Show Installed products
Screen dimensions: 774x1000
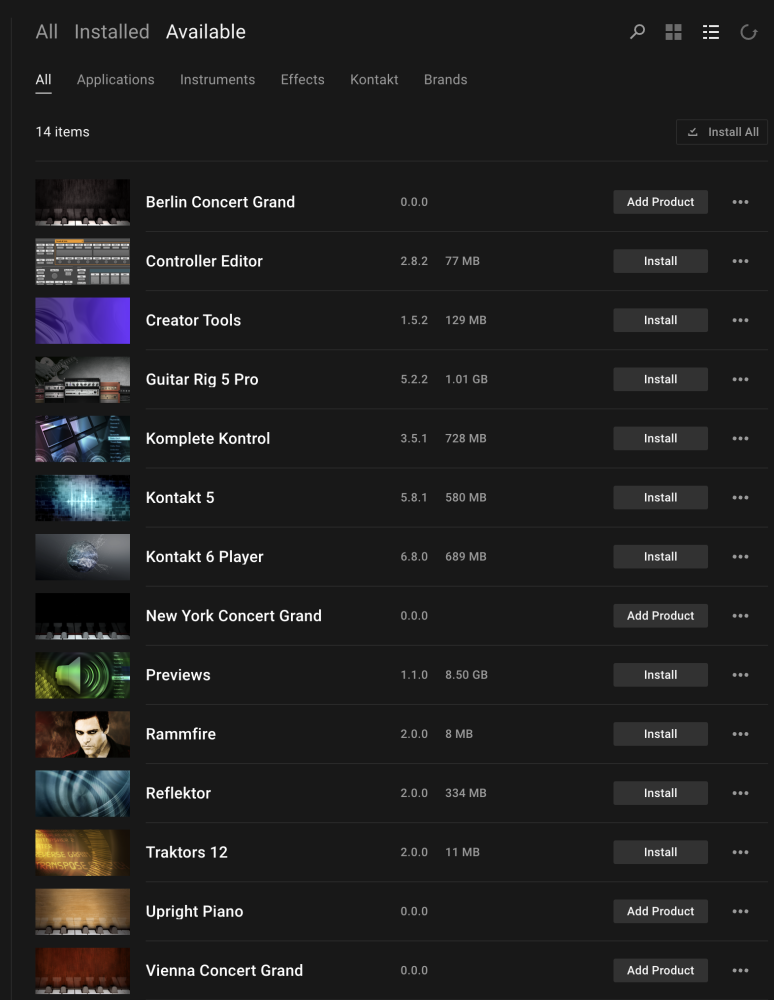(112, 32)
